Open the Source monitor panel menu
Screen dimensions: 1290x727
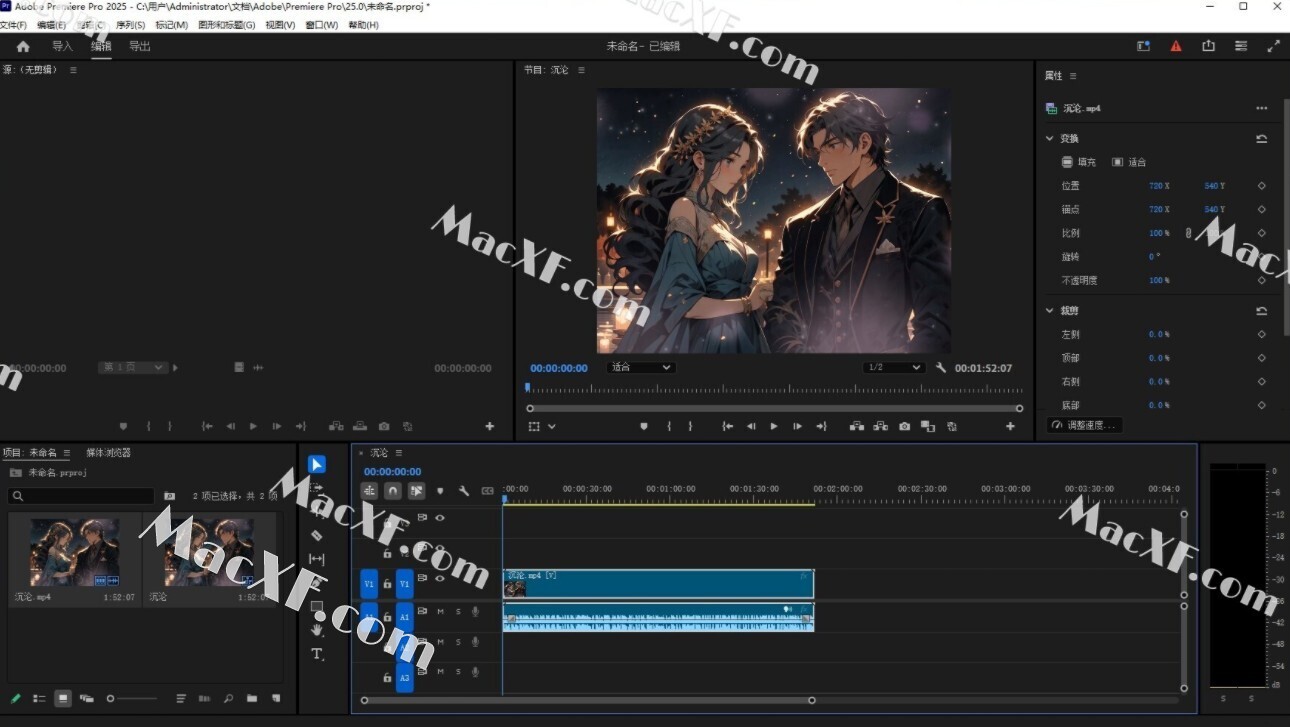[x=73, y=70]
